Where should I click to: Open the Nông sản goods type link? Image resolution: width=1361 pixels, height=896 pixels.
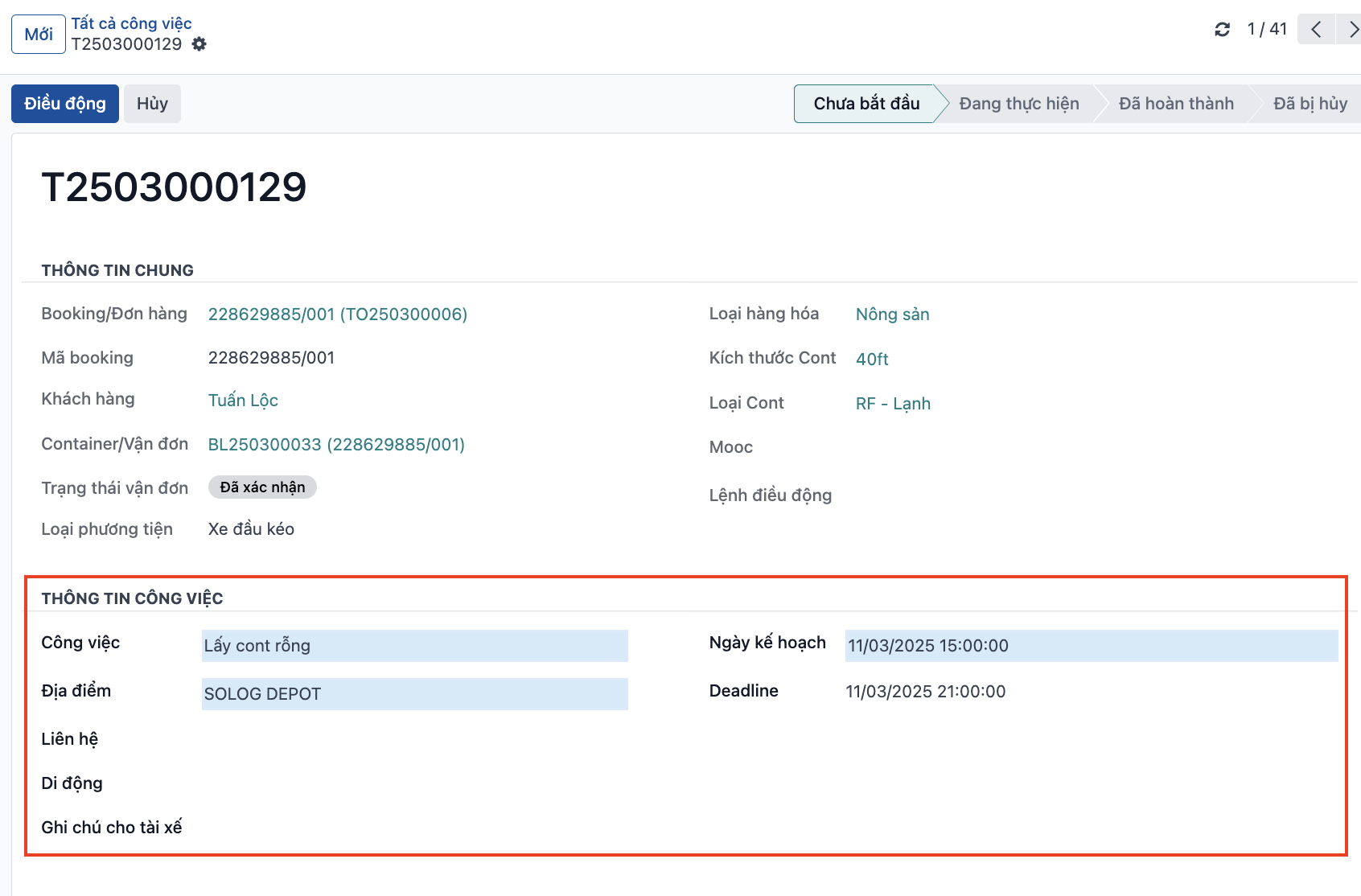click(892, 314)
